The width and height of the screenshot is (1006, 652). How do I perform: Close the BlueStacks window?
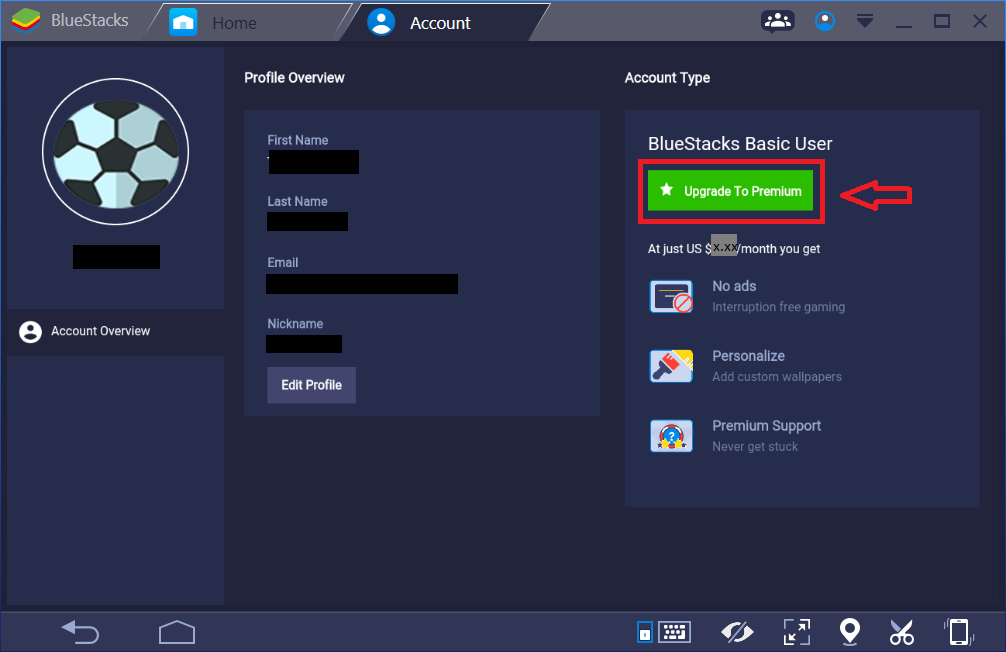pos(980,21)
